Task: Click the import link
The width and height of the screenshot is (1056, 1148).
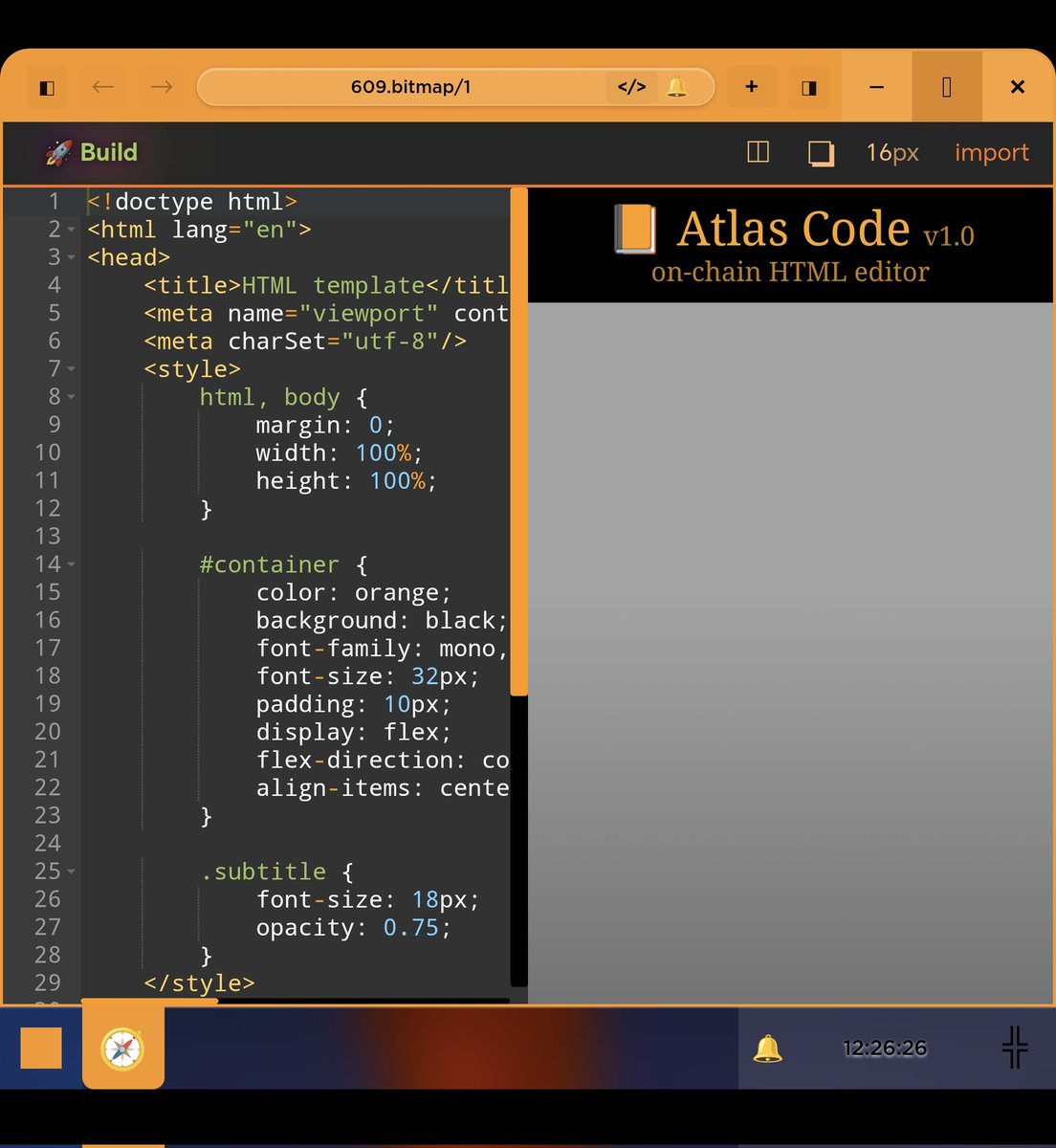Action: (991, 153)
